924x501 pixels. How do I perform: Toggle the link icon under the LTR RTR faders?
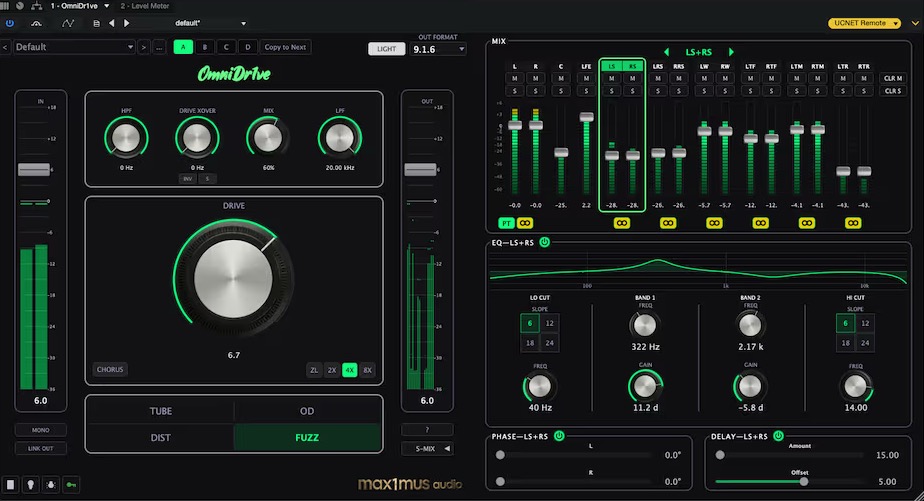[x=853, y=223]
